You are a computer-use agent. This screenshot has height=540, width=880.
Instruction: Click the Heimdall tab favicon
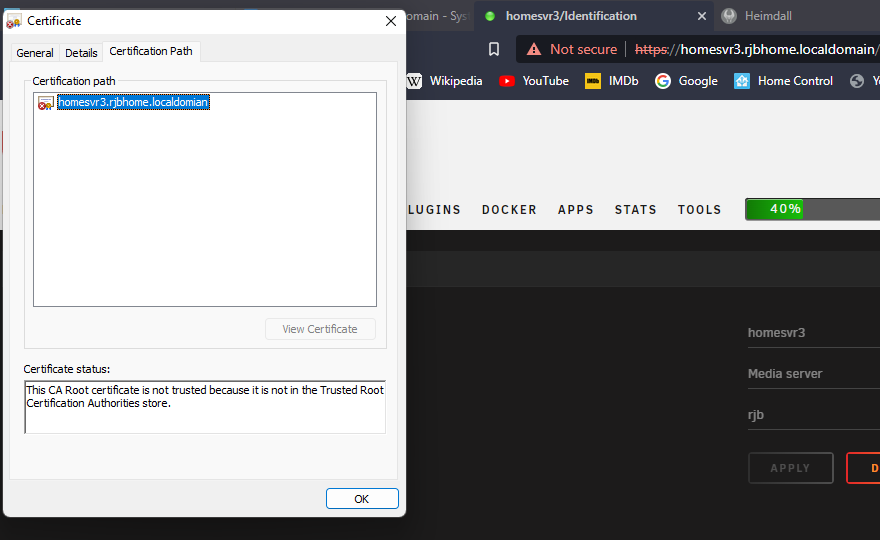729,16
